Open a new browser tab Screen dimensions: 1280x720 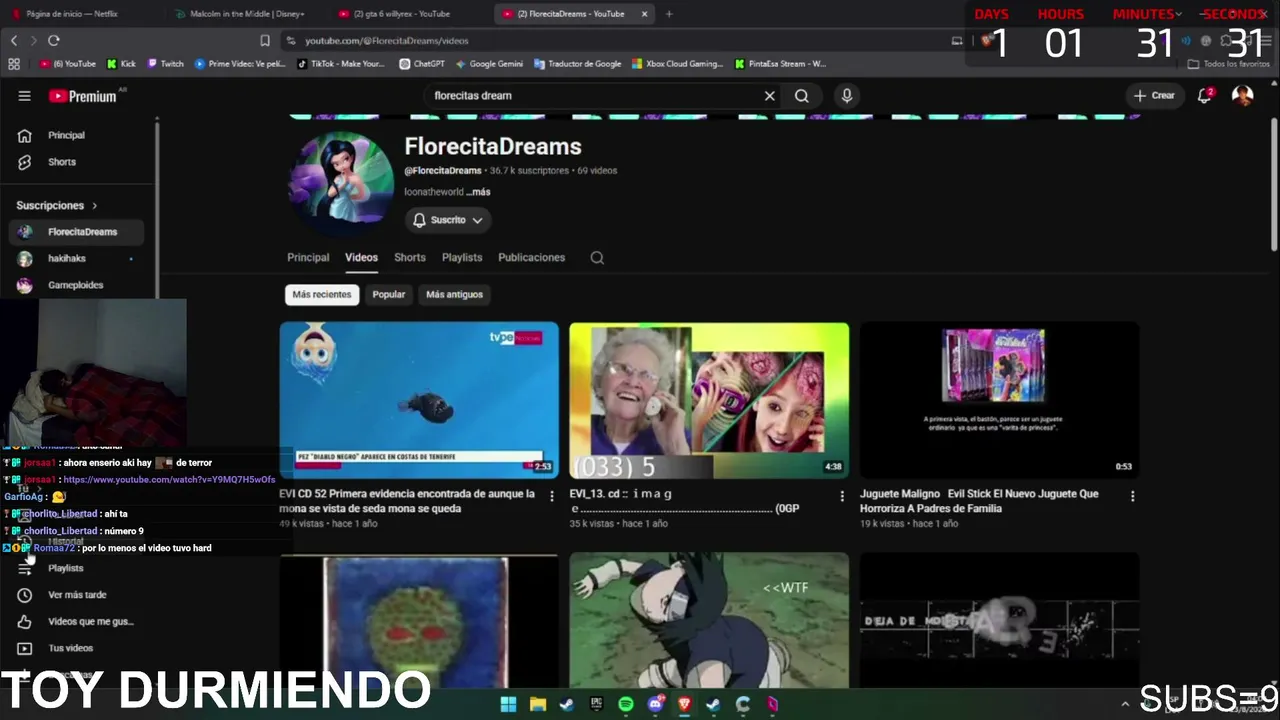coord(669,14)
